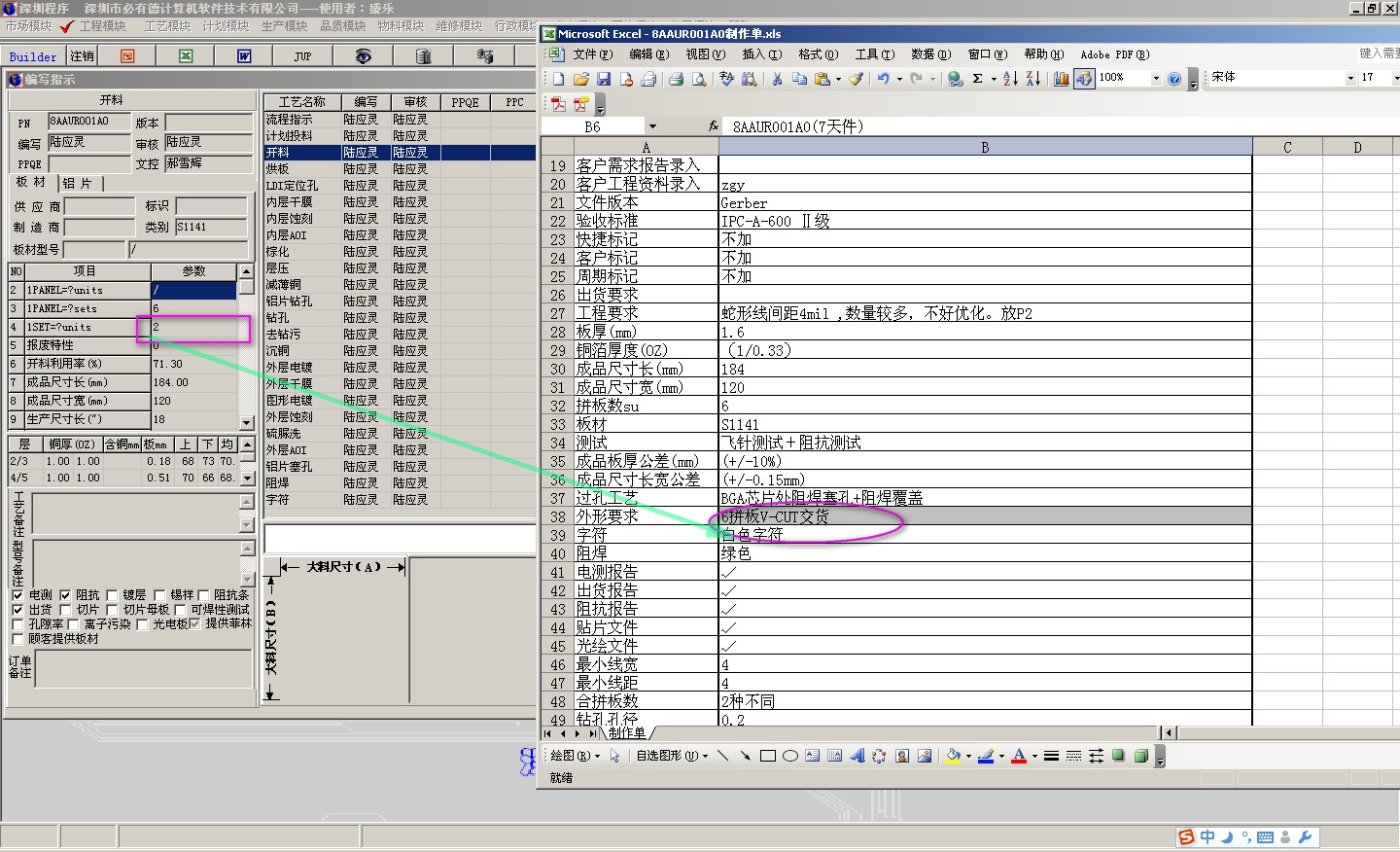Activate the Format Painter brush
The image size is (1400, 852).
[x=856, y=79]
